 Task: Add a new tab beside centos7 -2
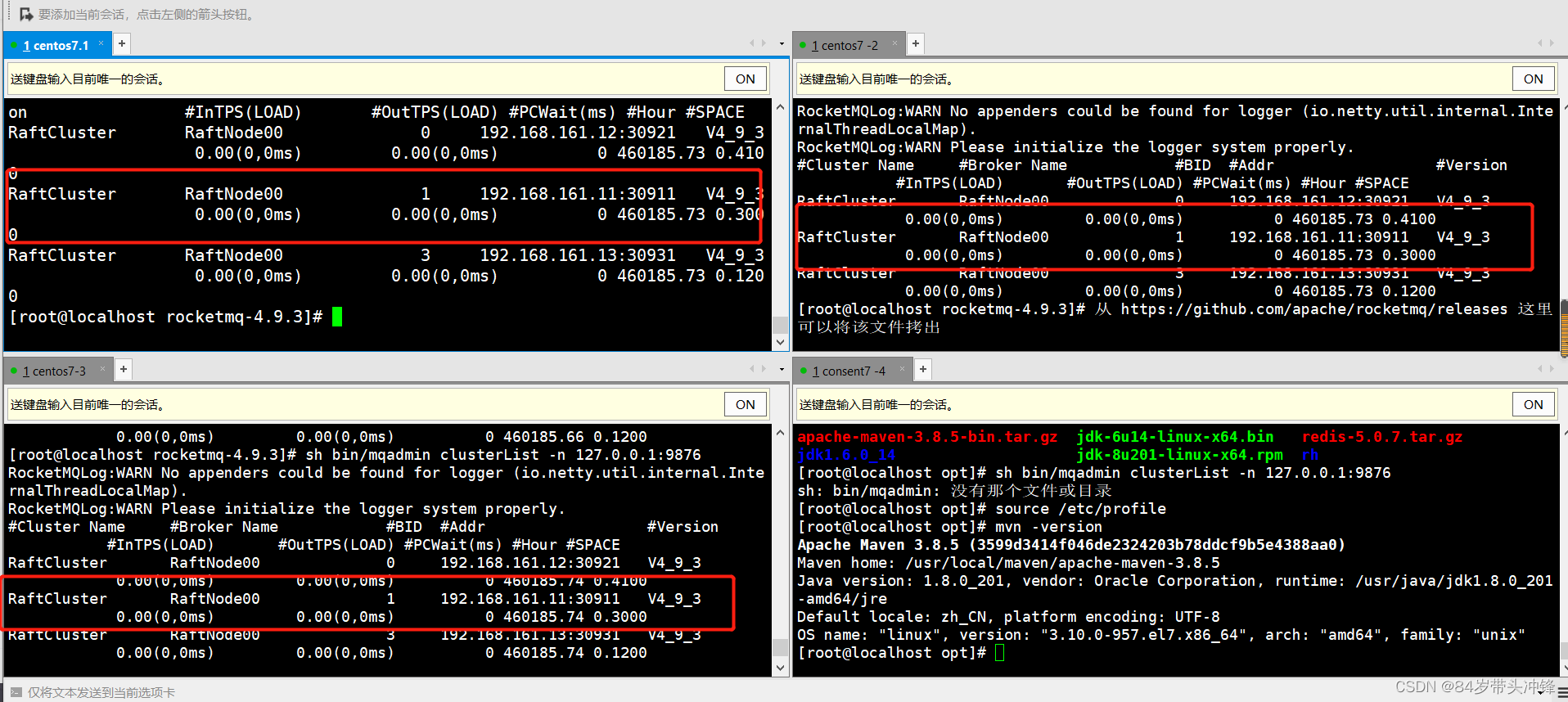click(916, 43)
